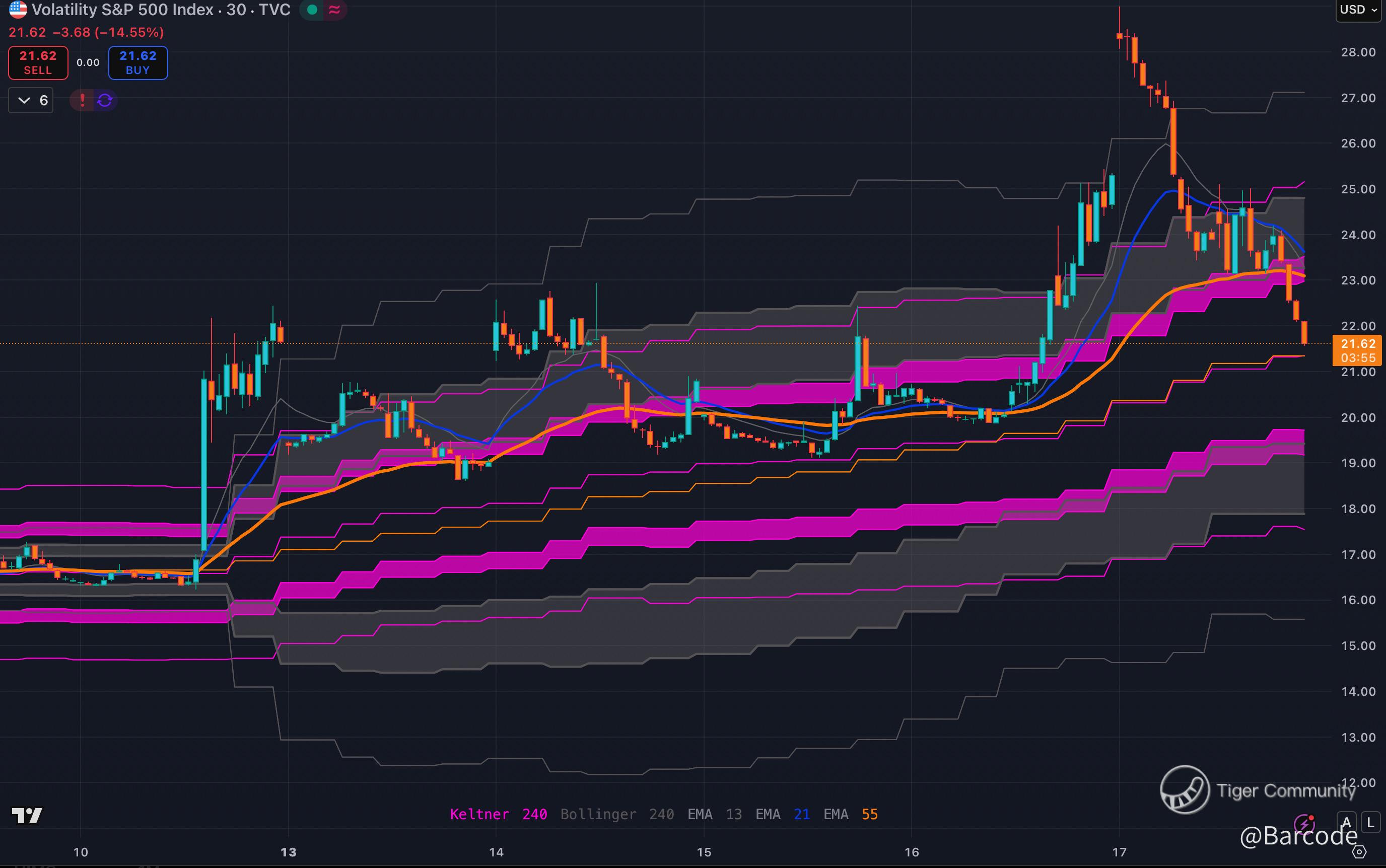
Task: Click the date 13 on the time axis
Action: (288, 852)
